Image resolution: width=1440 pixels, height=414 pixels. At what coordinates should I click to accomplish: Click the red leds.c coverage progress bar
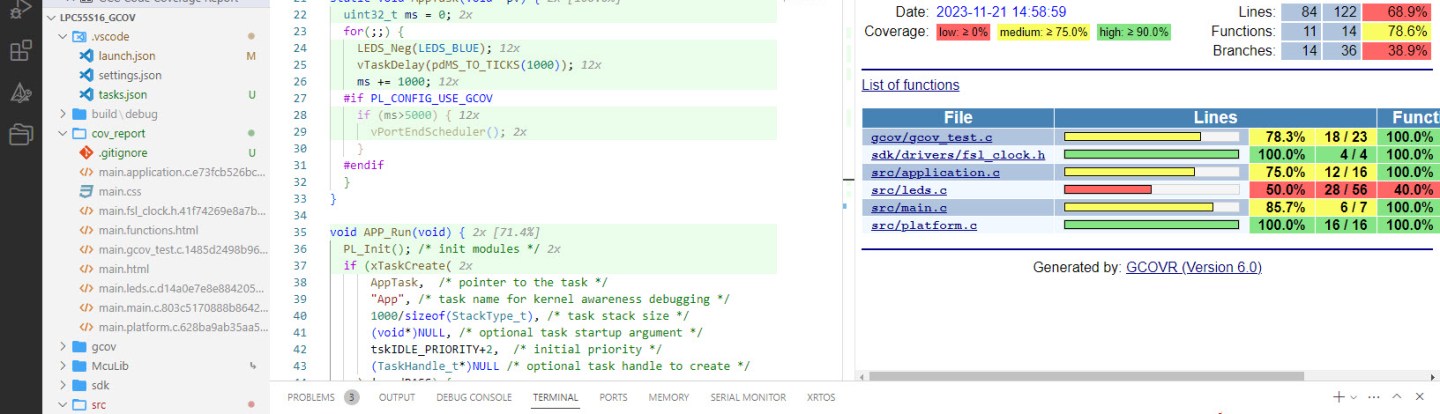click(1108, 190)
